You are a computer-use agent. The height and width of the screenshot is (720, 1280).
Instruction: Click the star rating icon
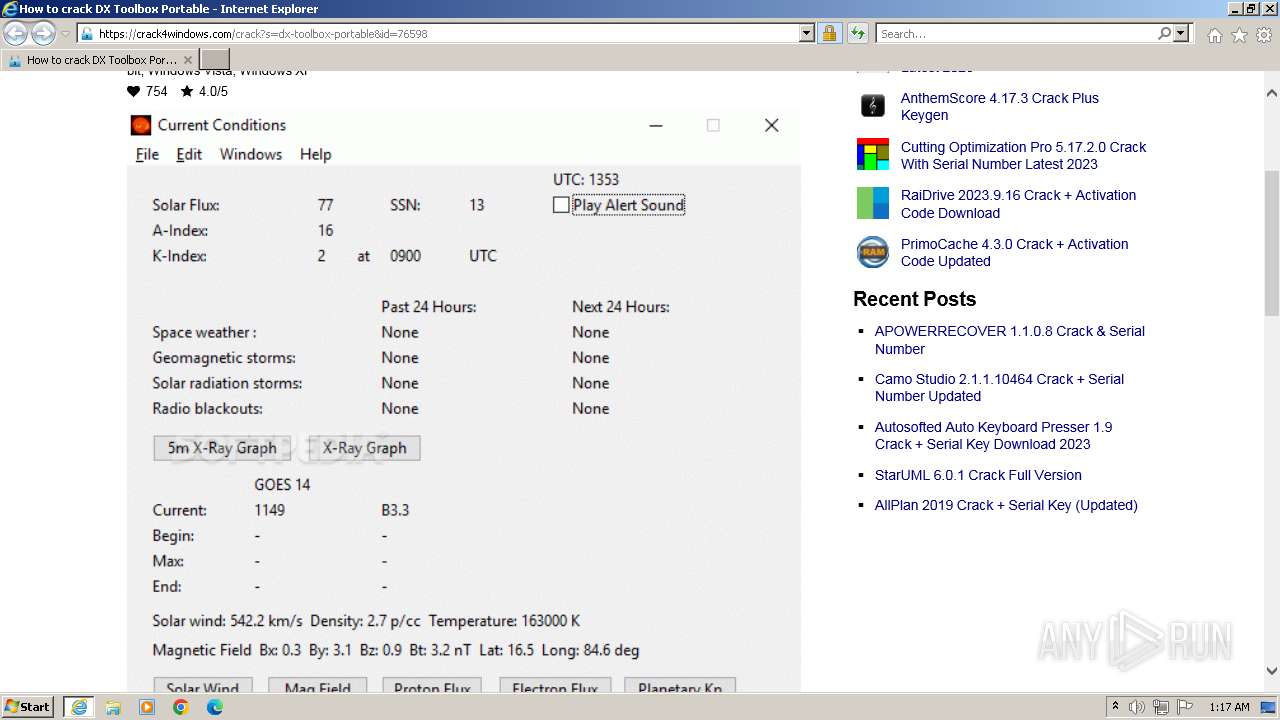pos(187,91)
